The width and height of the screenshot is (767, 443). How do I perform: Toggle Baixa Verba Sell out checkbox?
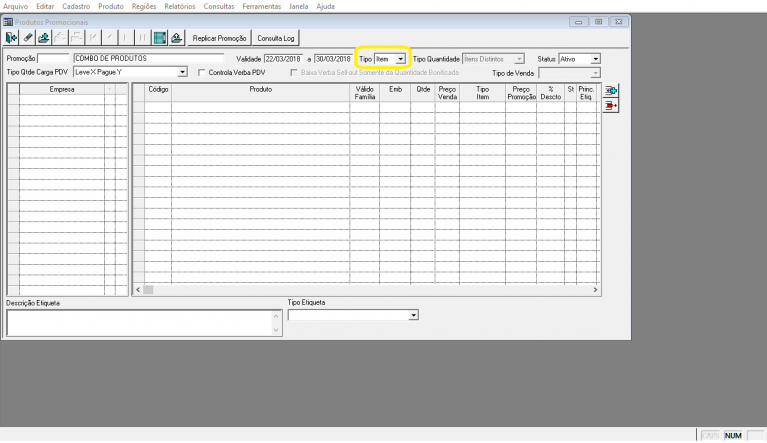click(293, 72)
